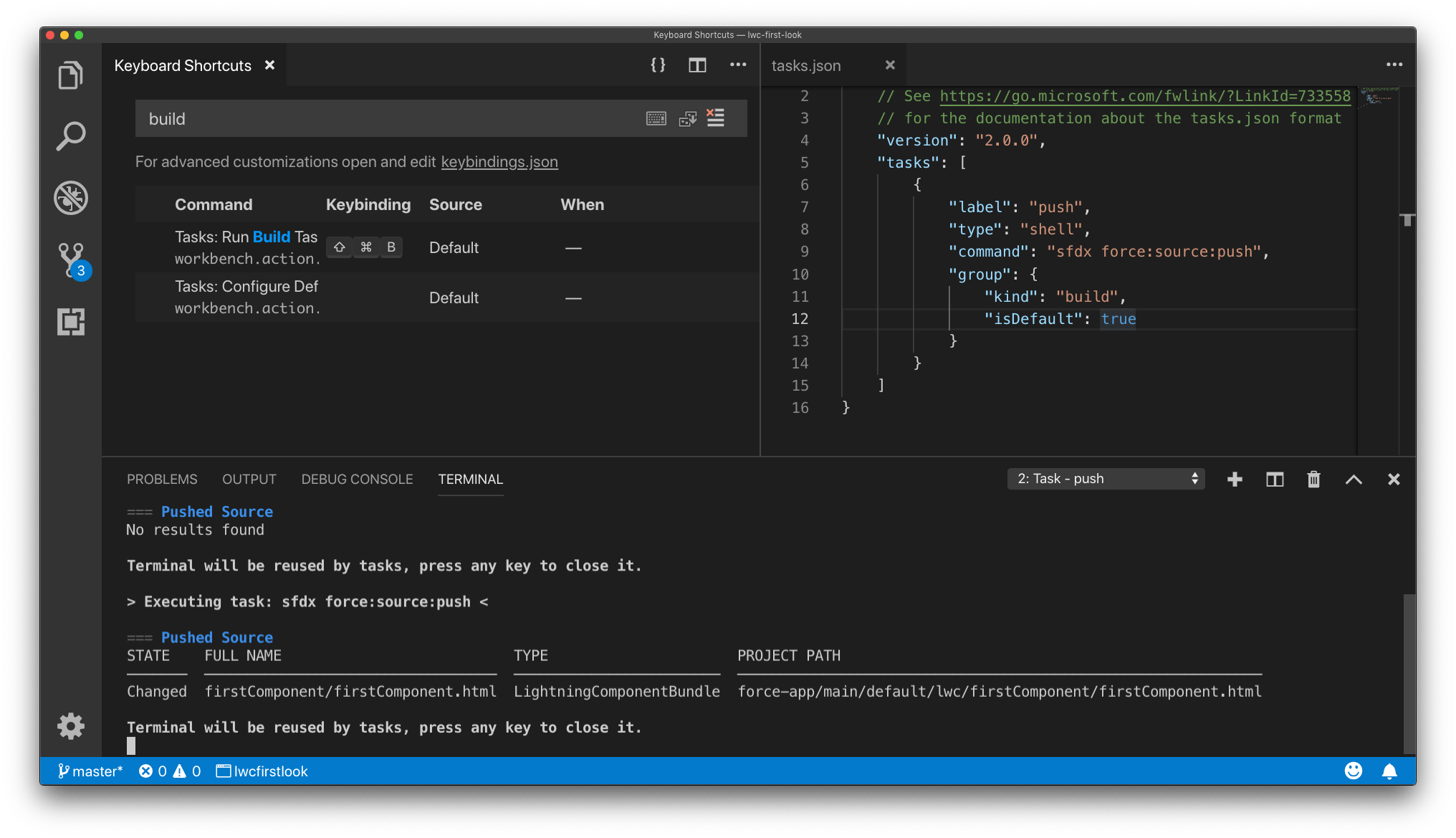Switch to the PROBLEMS panel tab
The height and width of the screenshot is (838, 1456).
pyautogui.click(x=162, y=479)
